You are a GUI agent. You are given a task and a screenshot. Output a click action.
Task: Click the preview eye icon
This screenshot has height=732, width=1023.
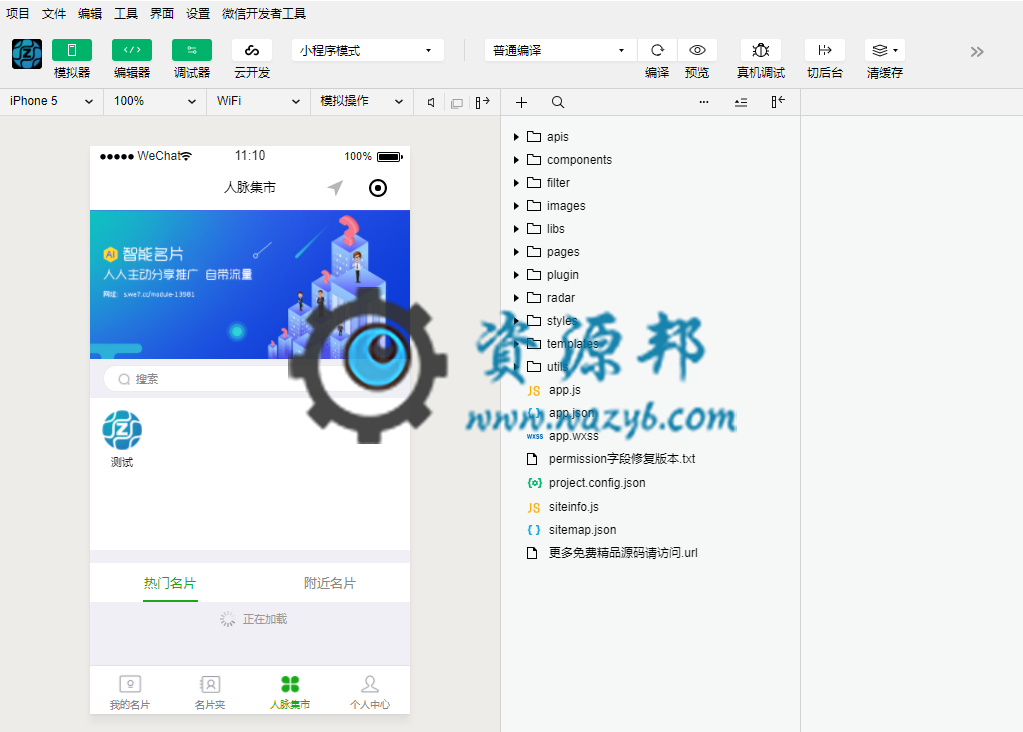(x=697, y=50)
